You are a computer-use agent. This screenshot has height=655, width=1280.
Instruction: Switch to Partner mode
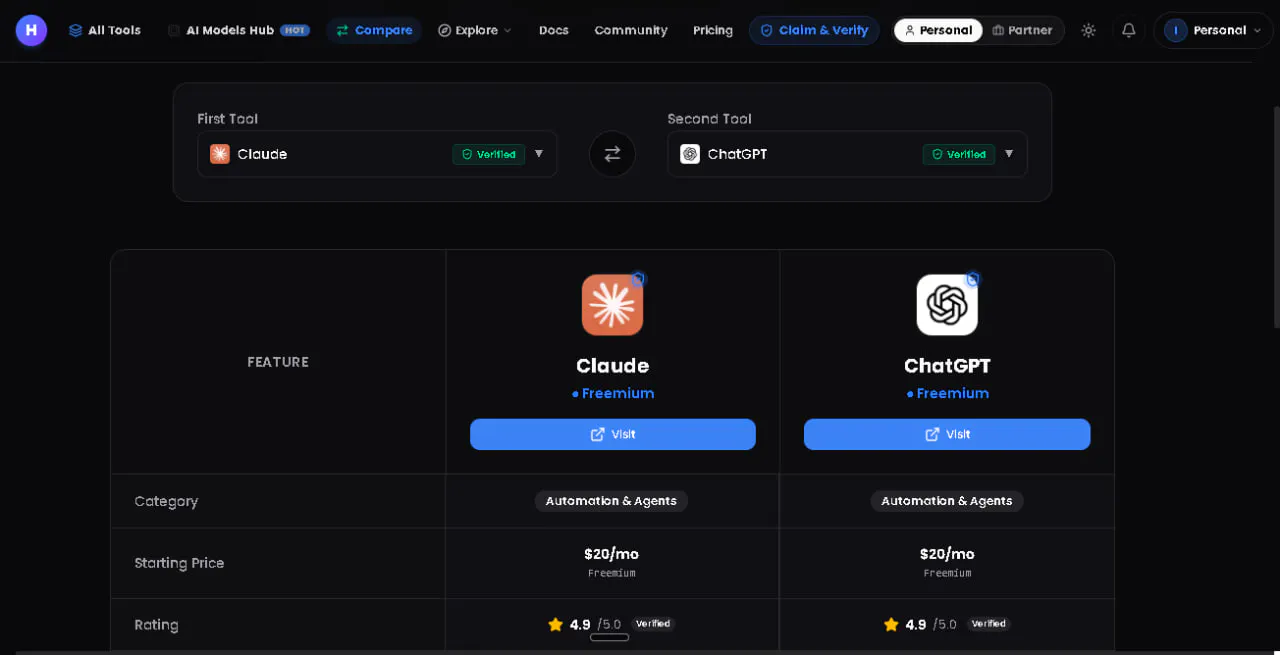coord(1022,30)
